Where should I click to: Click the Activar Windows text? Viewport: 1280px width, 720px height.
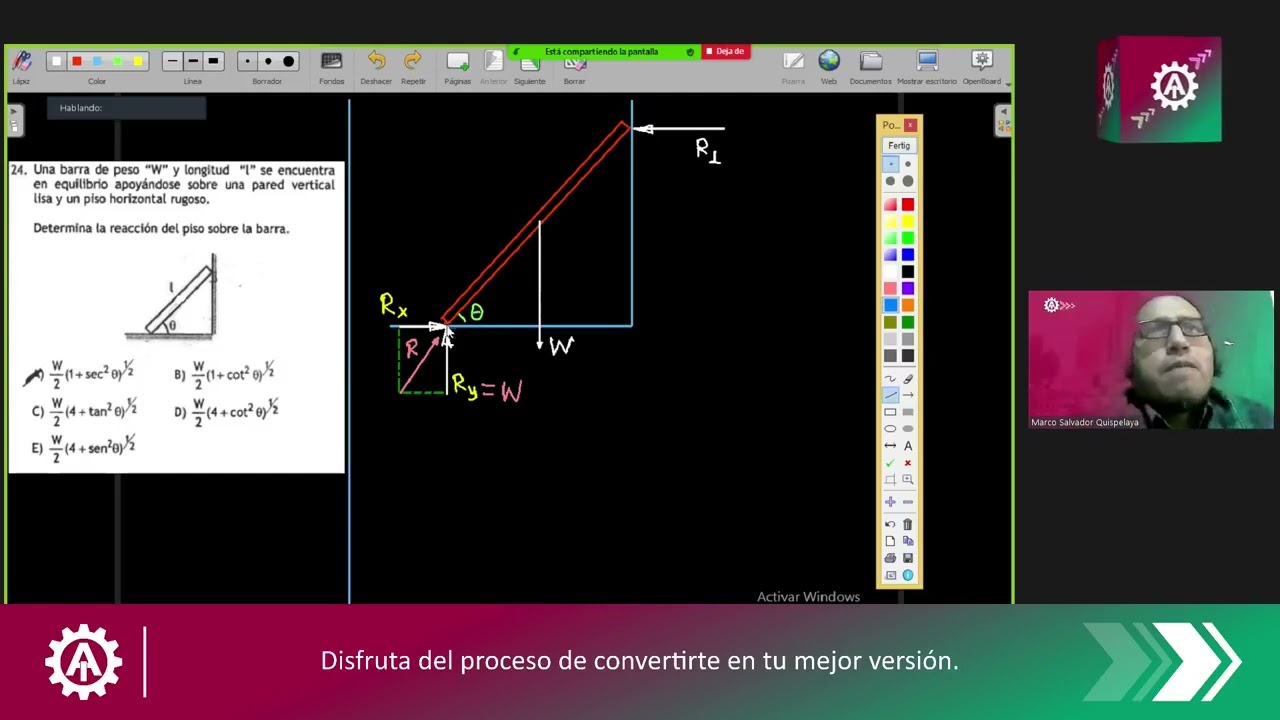(808, 597)
